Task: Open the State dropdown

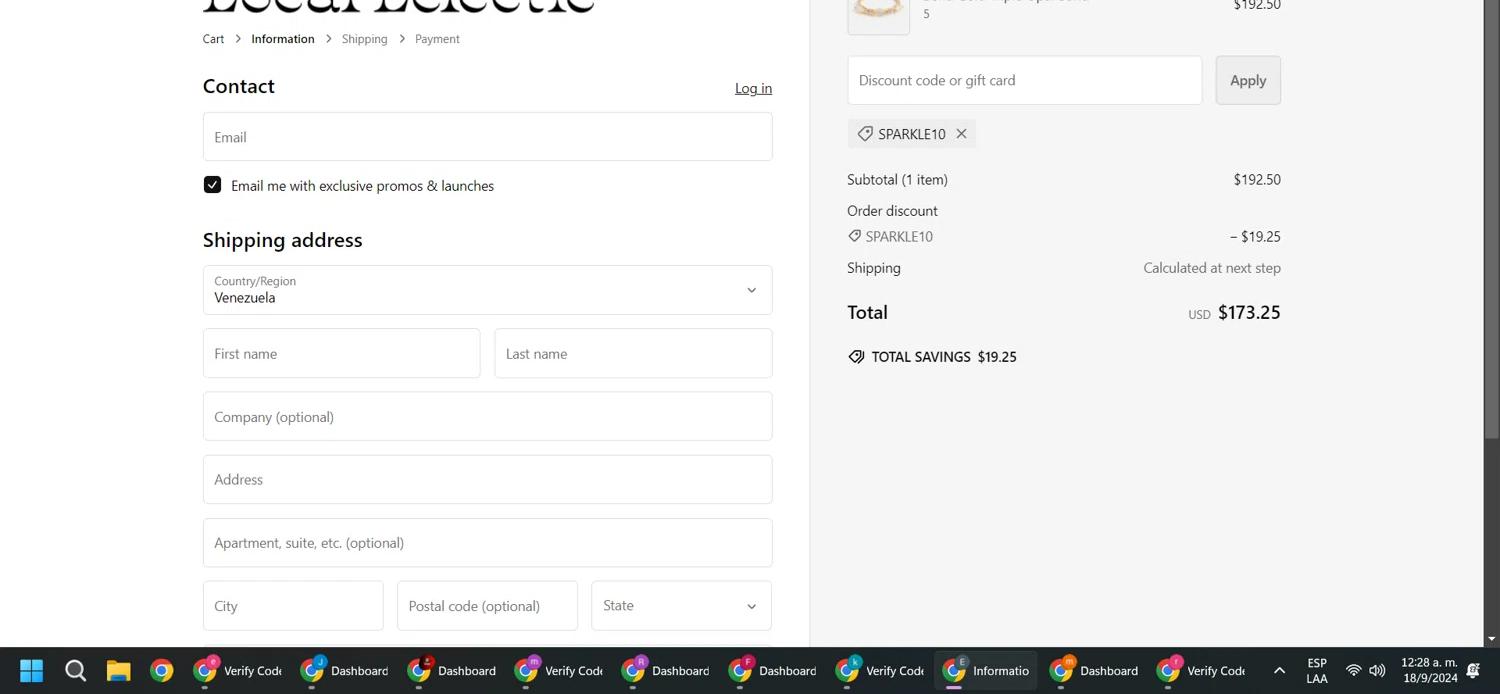Action: (681, 606)
